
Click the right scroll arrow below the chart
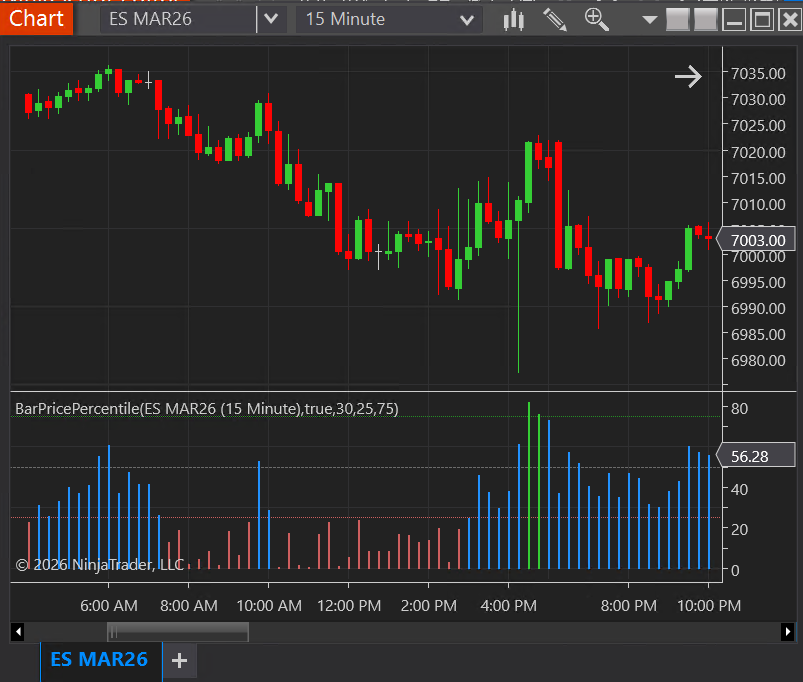(x=788, y=631)
